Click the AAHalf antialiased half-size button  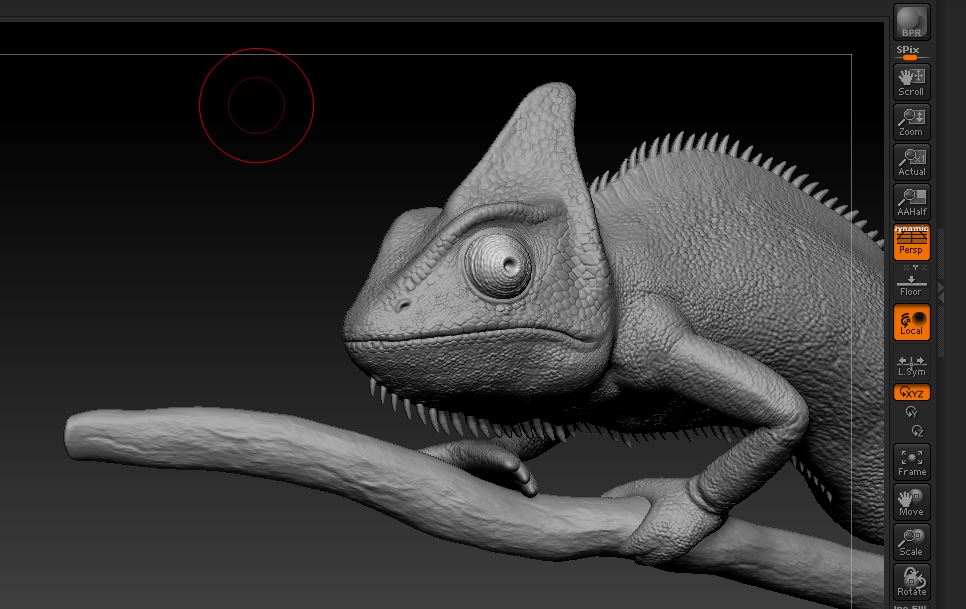[912, 202]
